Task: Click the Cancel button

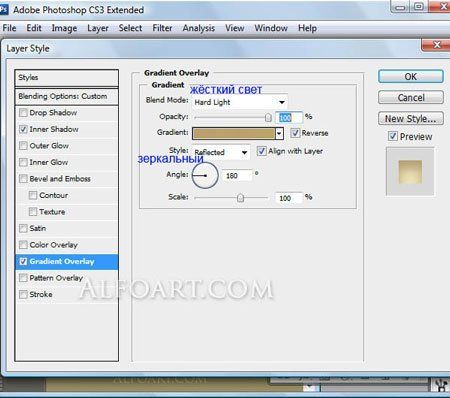Action: pyautogui.click(x=411, y=98)
